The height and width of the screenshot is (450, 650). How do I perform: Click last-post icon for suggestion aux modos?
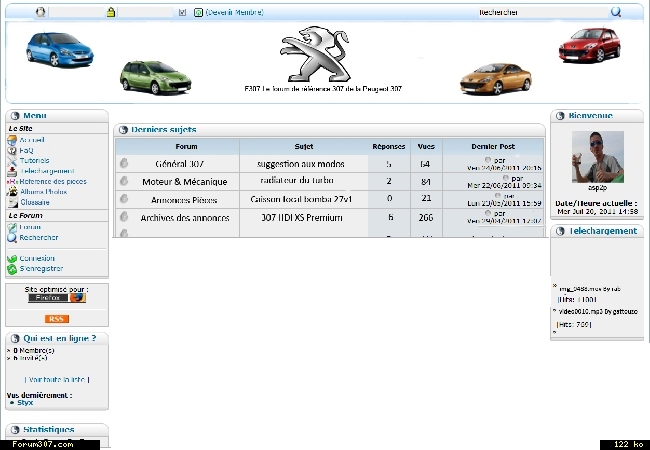pos(488,160)
